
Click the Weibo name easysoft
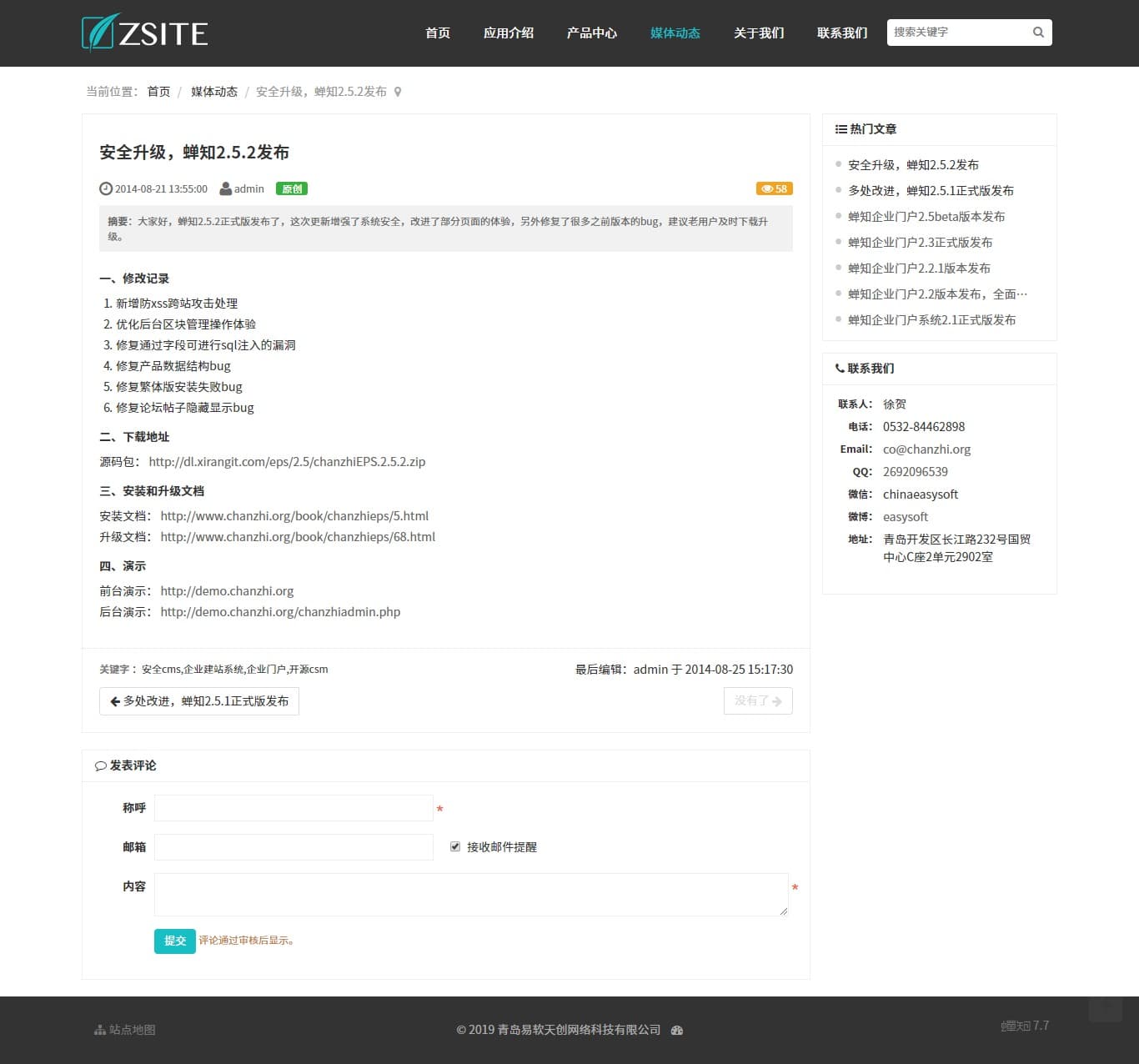click(x=906, y=517)
